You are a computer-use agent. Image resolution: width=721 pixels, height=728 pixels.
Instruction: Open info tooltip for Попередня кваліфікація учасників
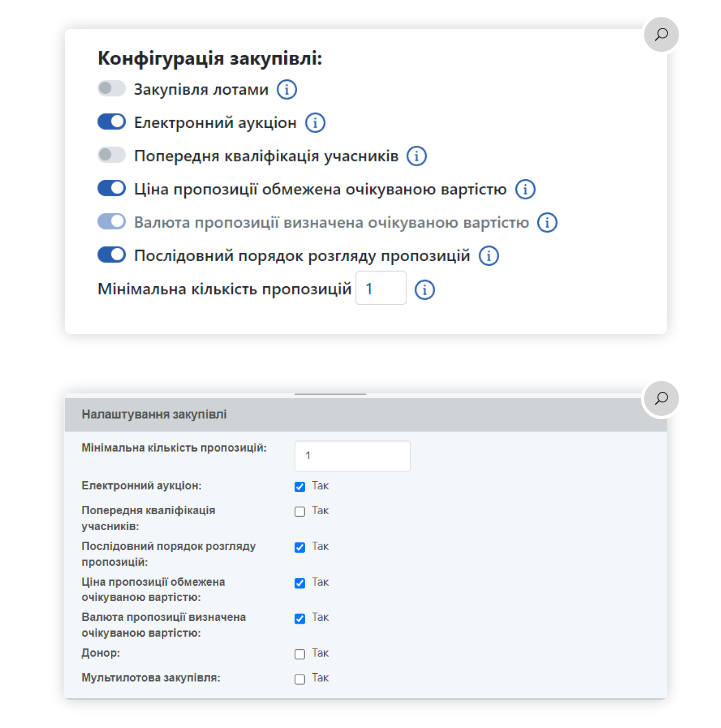417,156
